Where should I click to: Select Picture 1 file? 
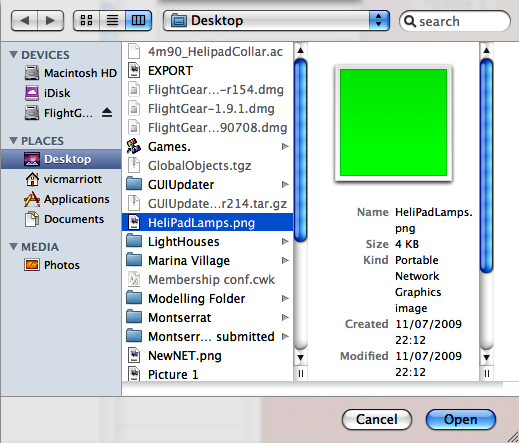pos(207,374)
